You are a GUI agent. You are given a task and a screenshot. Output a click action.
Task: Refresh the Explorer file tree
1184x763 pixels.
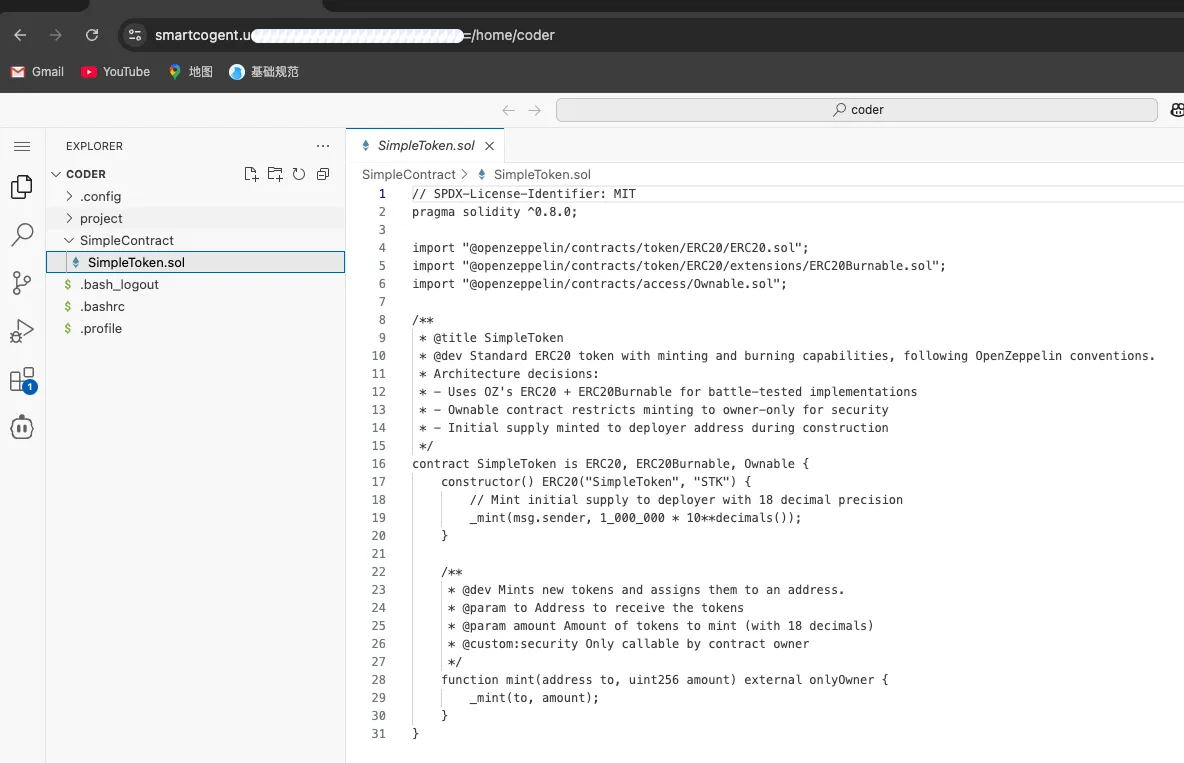(x=299, y=175)
